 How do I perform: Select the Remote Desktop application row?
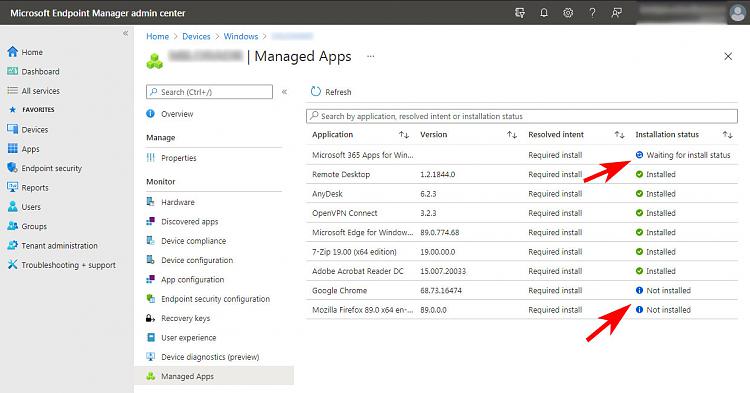click(x=521, y=175)
